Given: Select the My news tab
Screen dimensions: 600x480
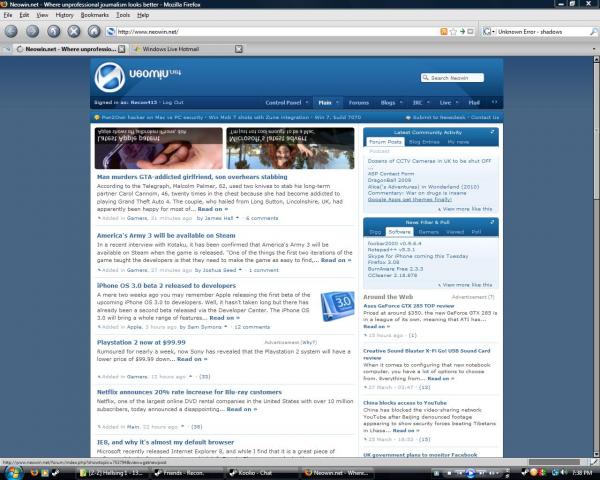Looking at the screenshot, I should click(458, 142).
